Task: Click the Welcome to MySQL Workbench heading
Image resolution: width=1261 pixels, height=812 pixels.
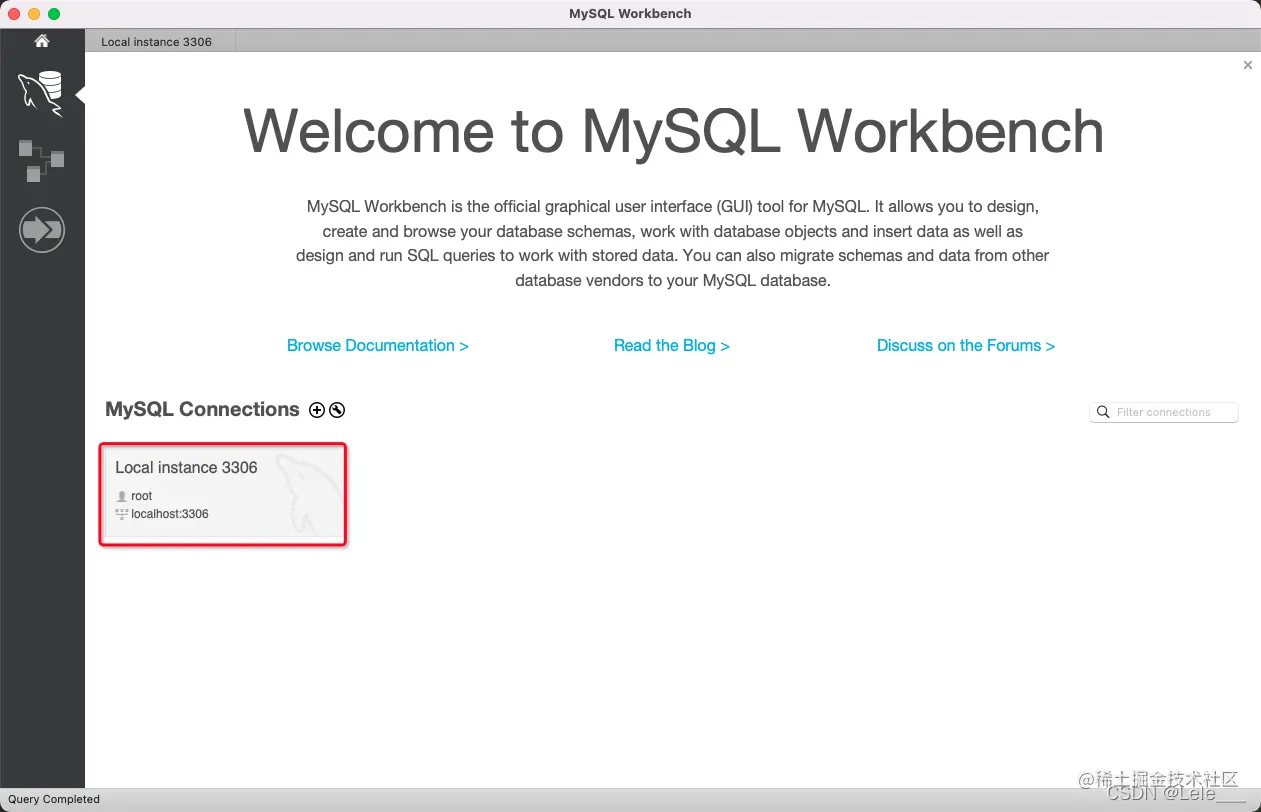Action: [673, 131]
